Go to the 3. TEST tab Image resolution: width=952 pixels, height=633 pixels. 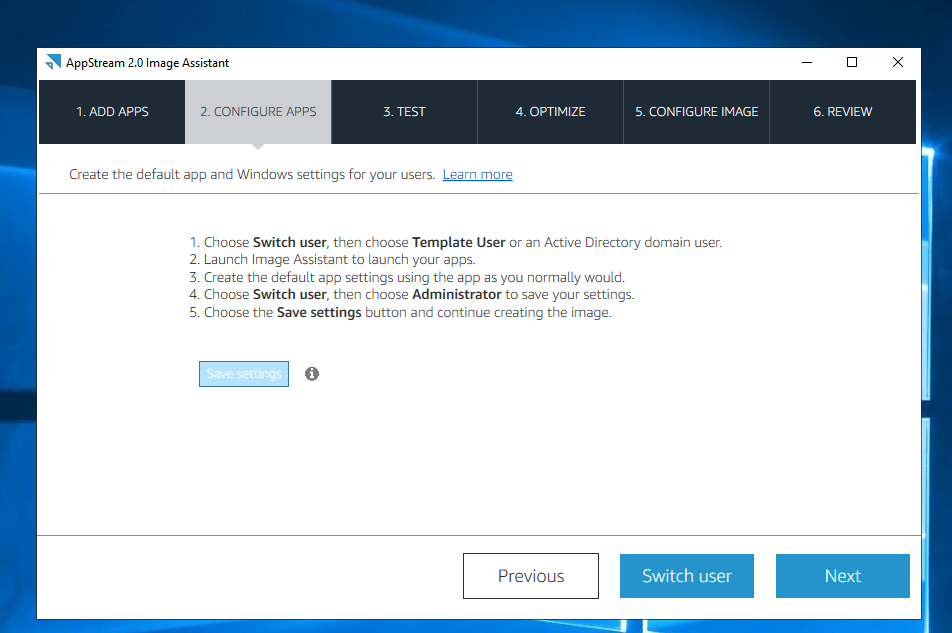point(404,112)
